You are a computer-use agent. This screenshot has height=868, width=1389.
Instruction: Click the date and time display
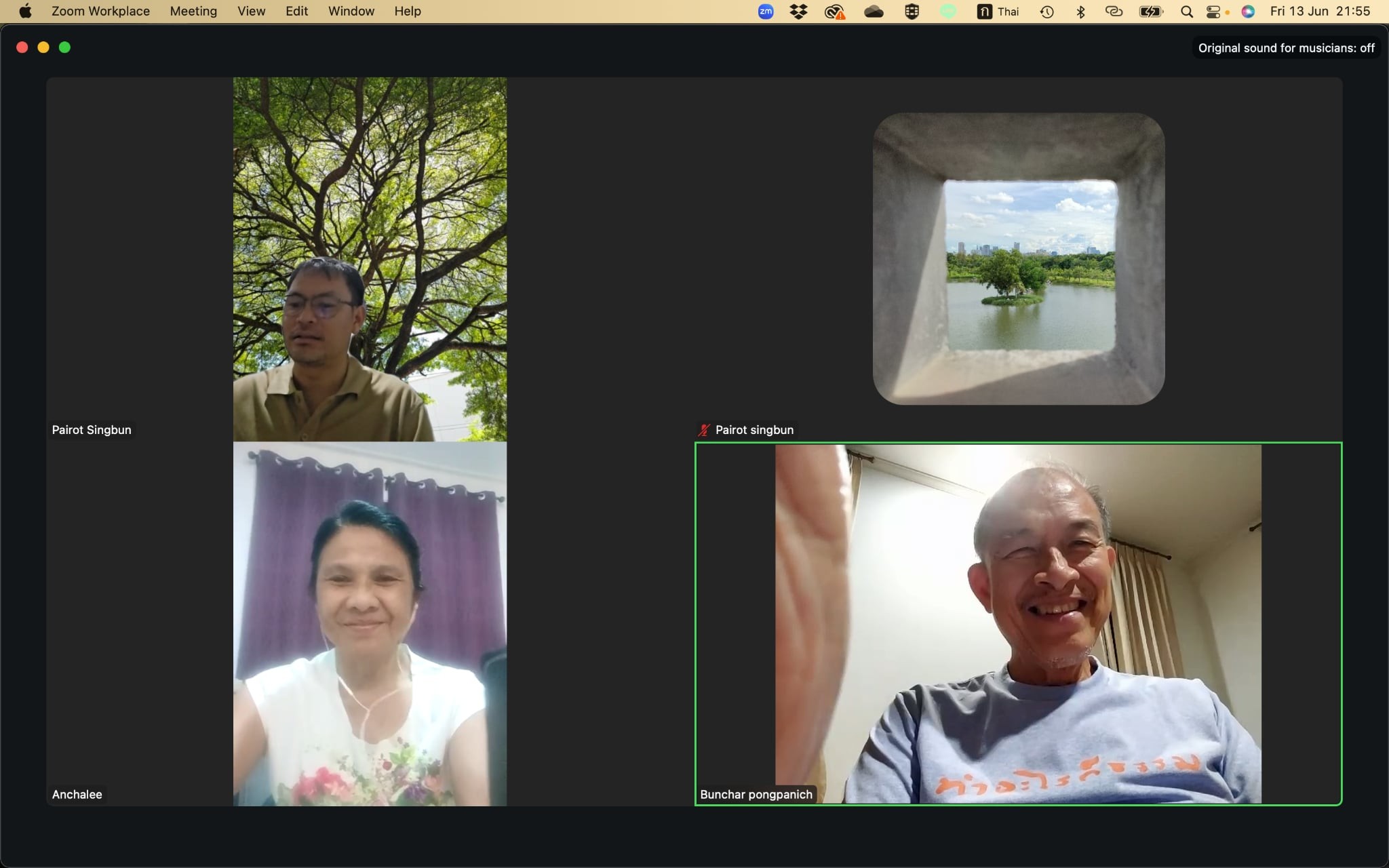tap(1319, 12)
